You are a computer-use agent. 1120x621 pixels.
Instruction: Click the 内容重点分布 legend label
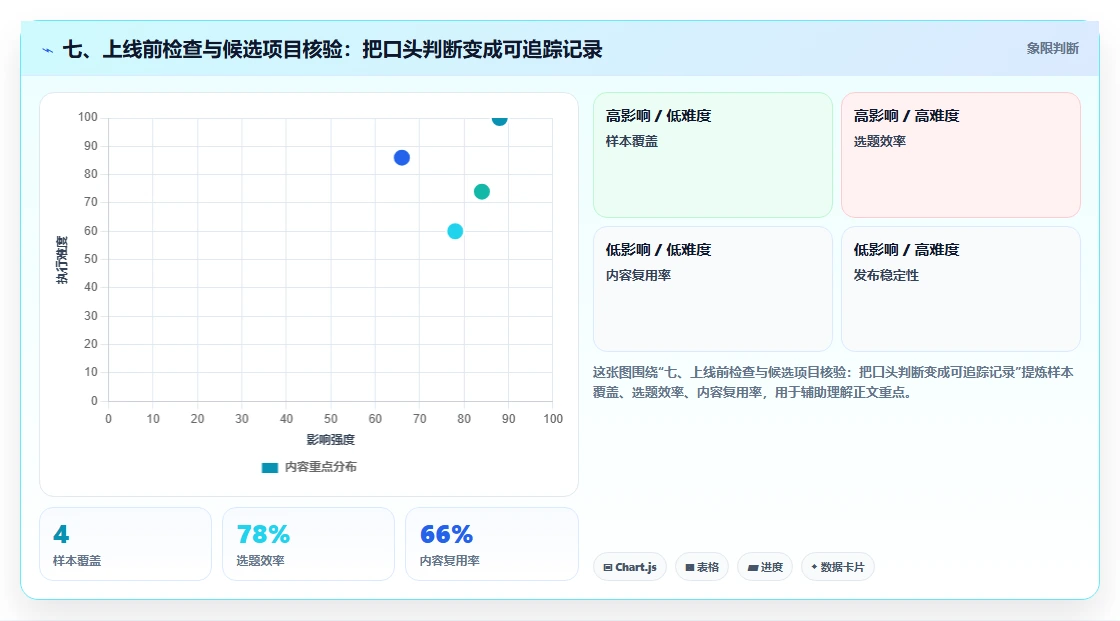point(320,467)
